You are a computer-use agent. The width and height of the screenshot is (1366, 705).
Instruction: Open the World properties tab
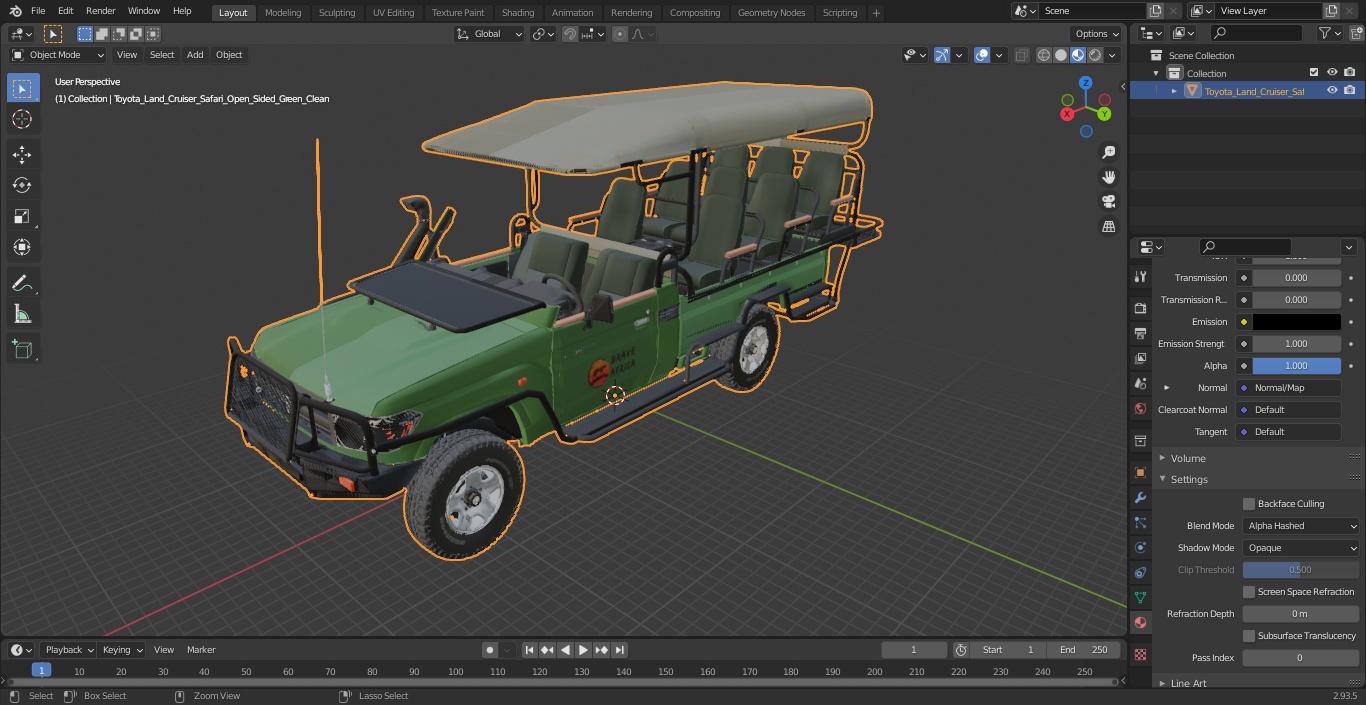click(x=1140, y=408)
